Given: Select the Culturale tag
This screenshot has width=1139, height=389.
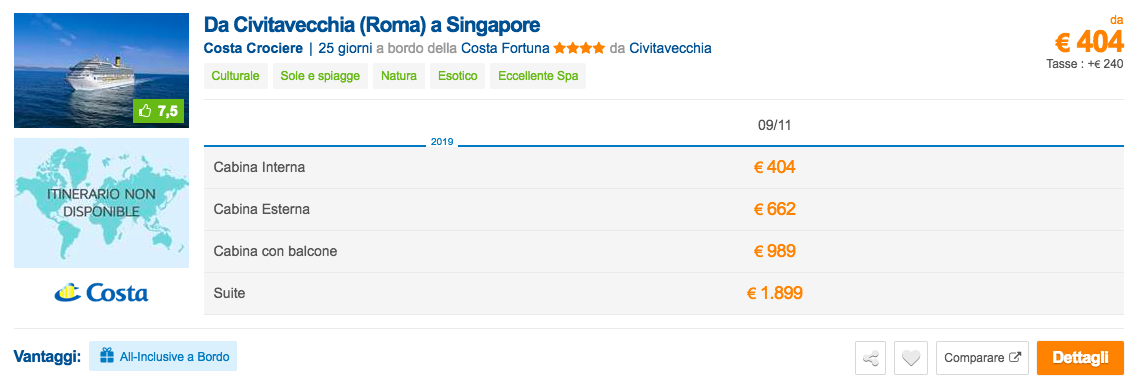Looking at the screenshot, I should pyautogui.click(x=236, y=76).
